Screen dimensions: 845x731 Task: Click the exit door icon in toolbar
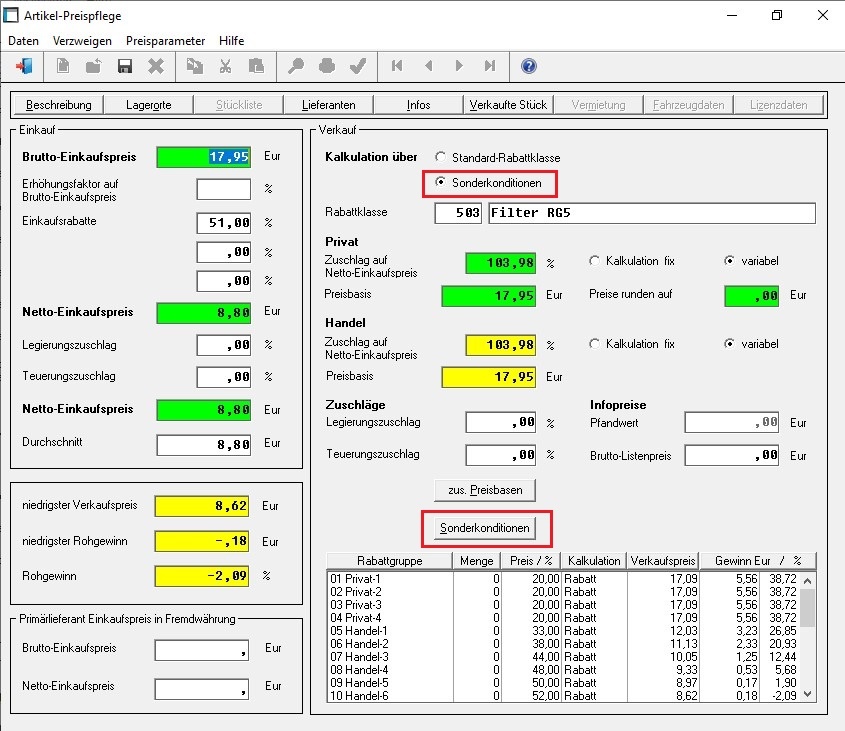pyautogui.click(x=24, y=66)
